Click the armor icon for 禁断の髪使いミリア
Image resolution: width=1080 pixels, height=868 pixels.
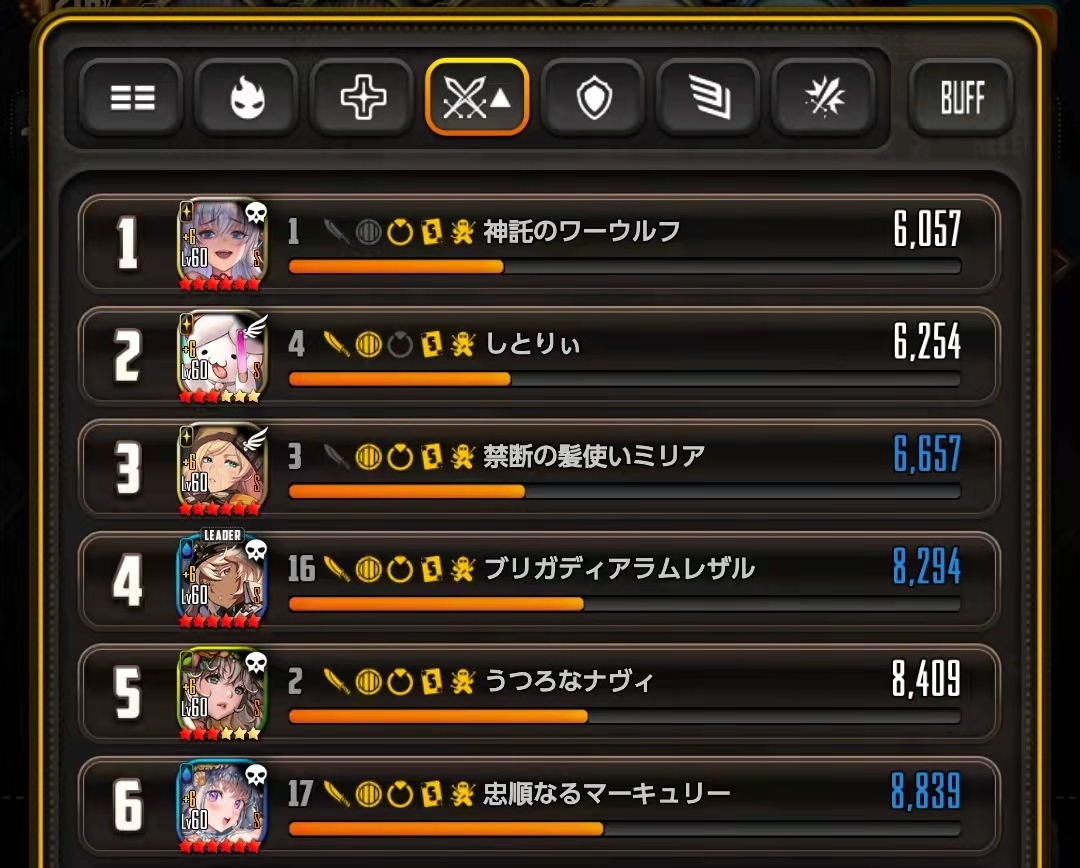pos(368,456)
